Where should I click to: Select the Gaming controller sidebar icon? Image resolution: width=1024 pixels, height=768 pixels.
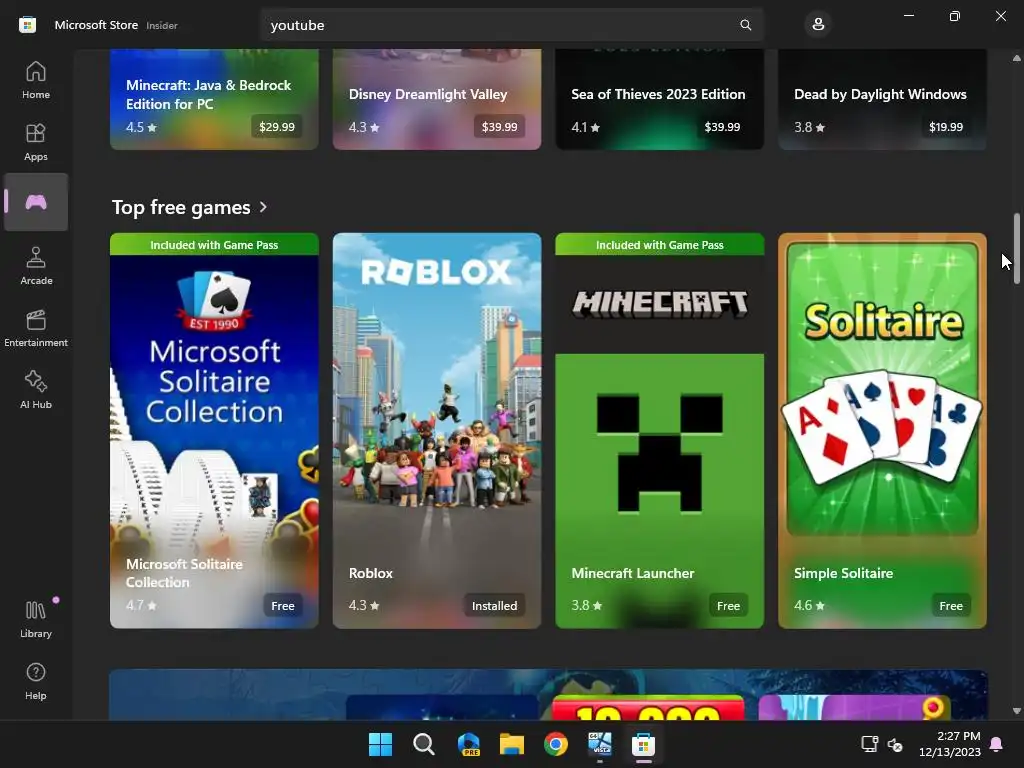36,202
